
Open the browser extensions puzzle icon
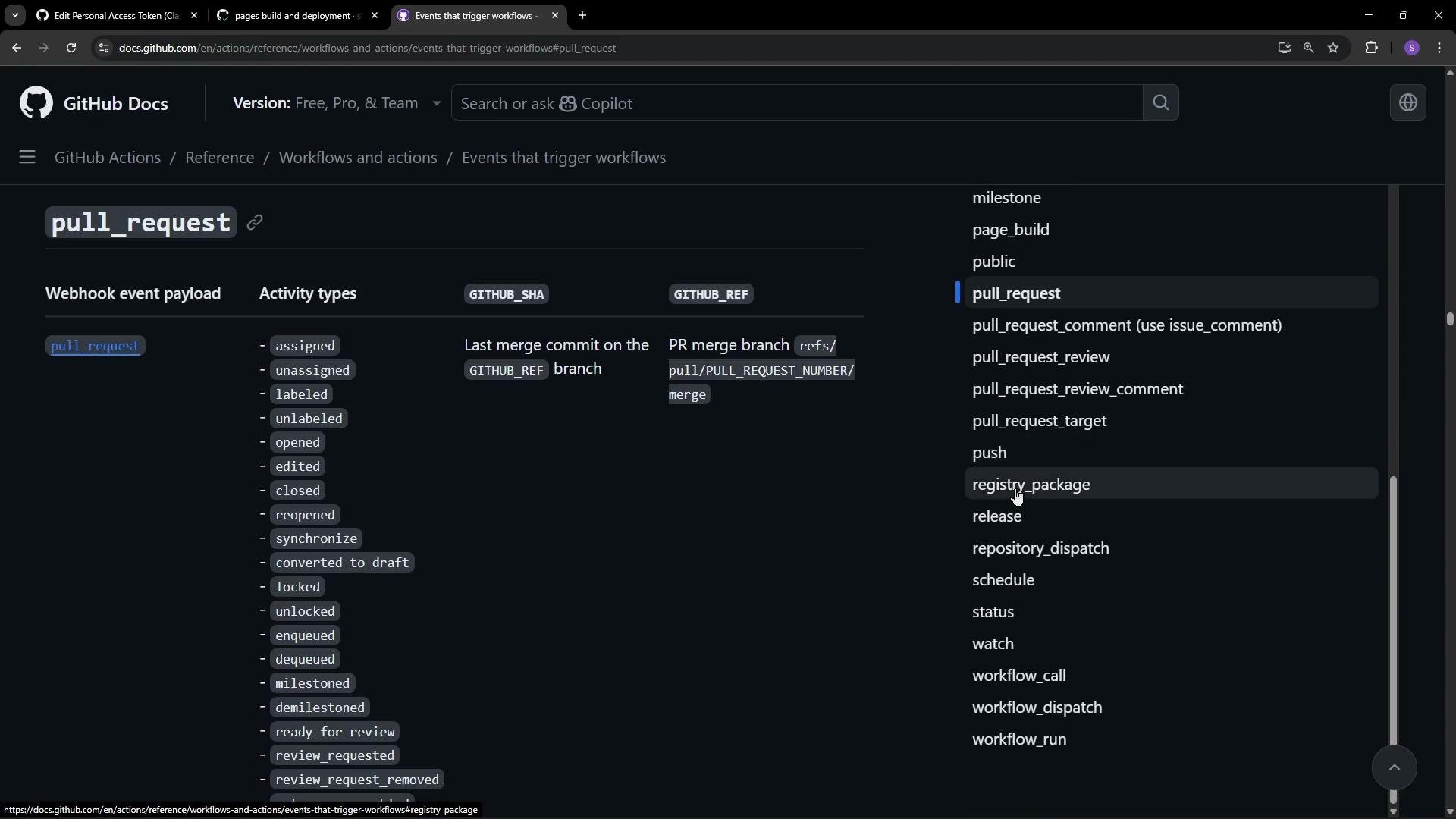(x=1371, y=48)
